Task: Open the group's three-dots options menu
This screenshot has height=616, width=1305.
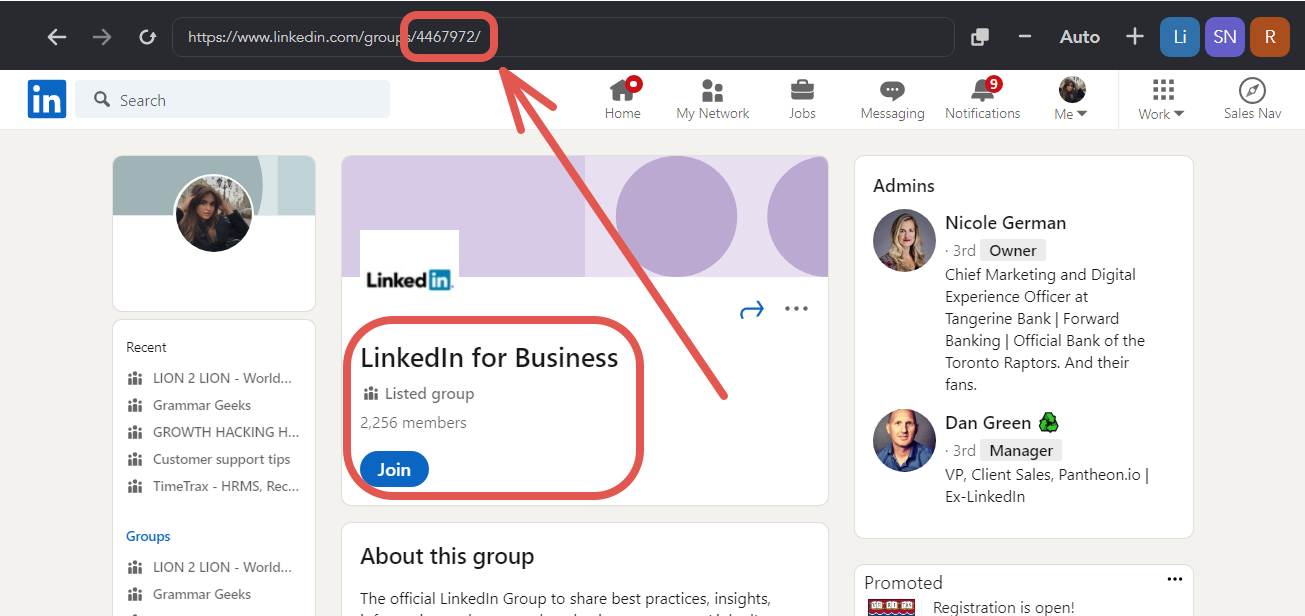Action: (796, 309)
